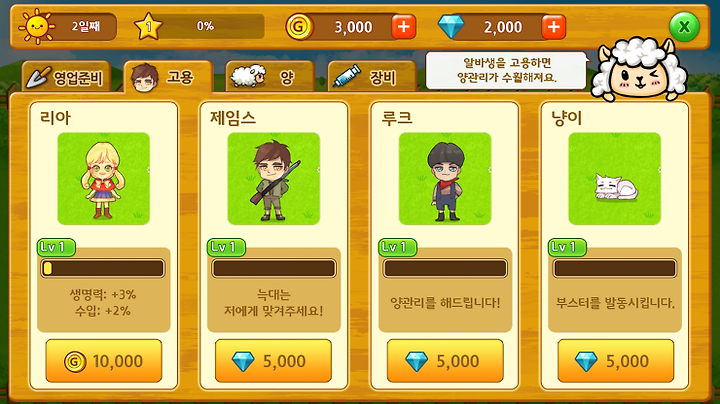Tap the blue diamond currency icon
Viewport: 720px width, 404px height.
click(x=451, y=27)
